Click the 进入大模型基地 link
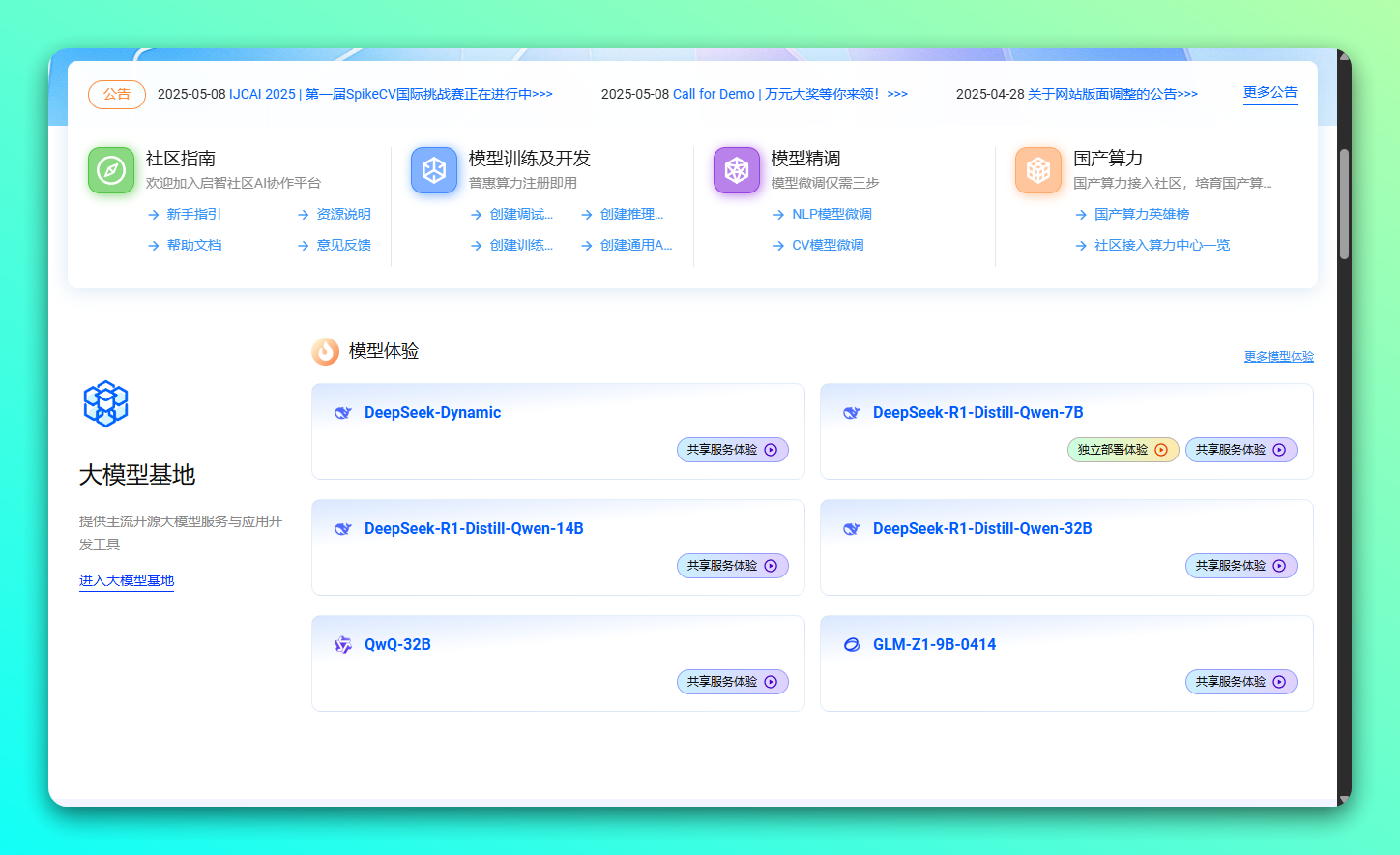The image size is (1400, 855). tap(127, 581)
